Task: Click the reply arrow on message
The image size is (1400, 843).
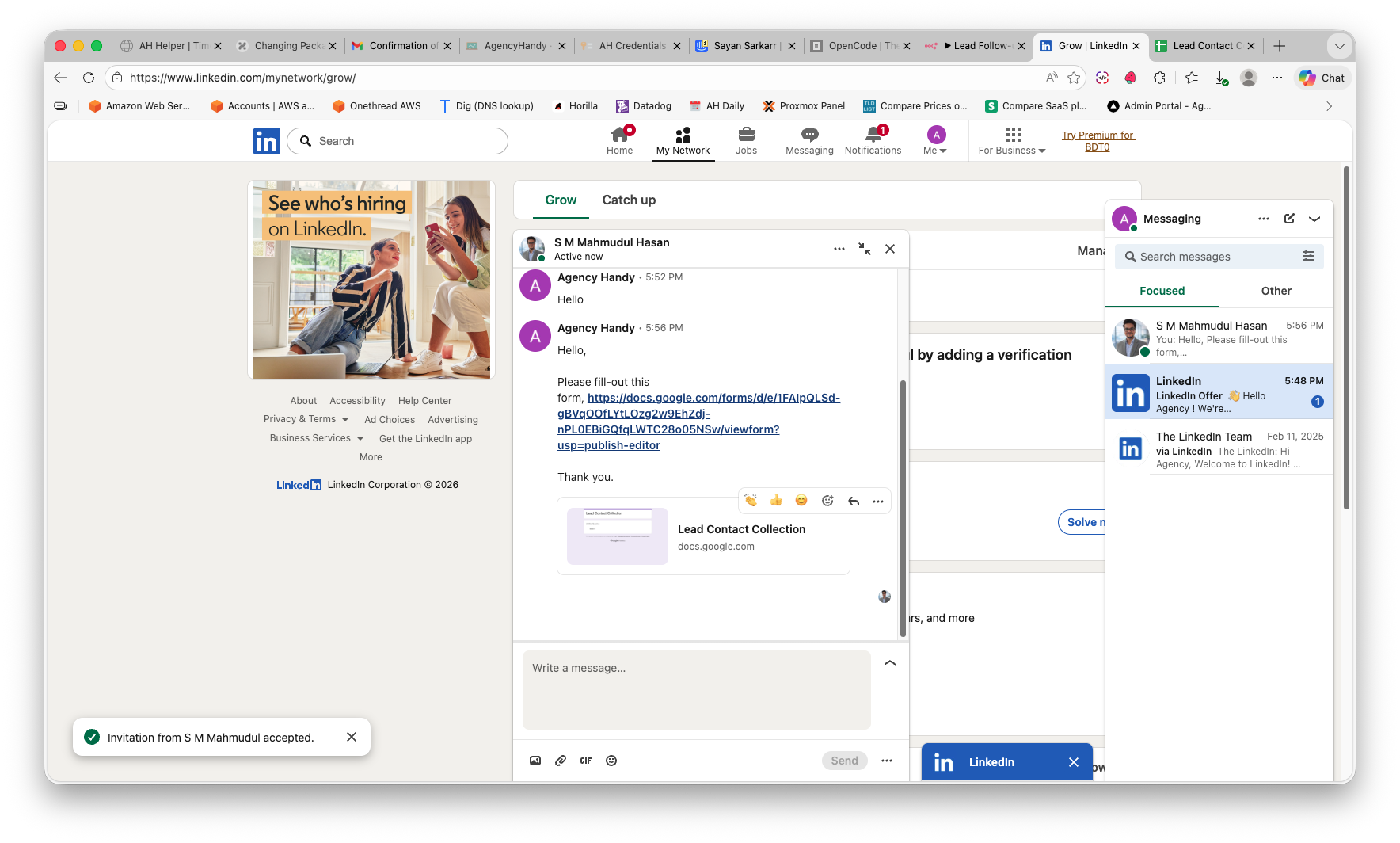Action: pyautogui.click(x=854, y=501)
